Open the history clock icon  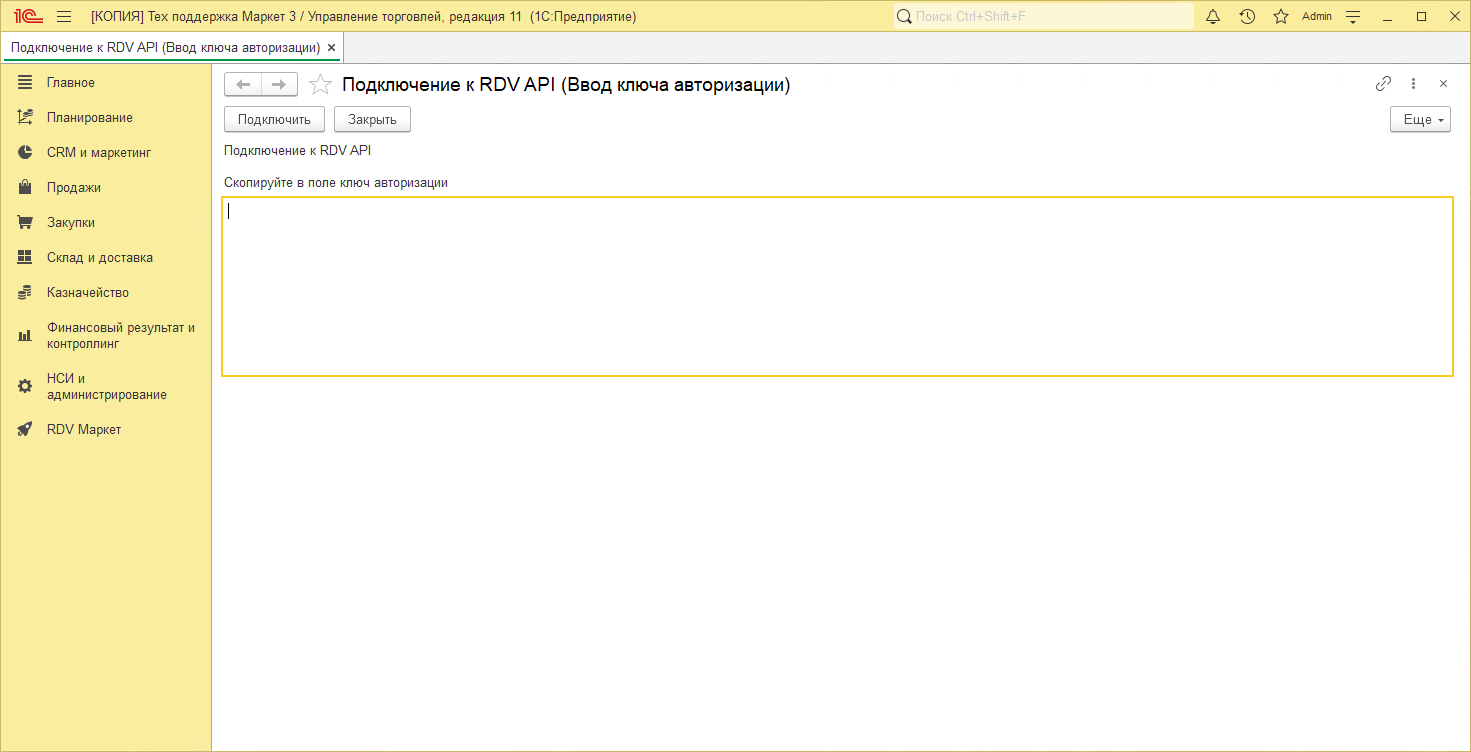1247,16
